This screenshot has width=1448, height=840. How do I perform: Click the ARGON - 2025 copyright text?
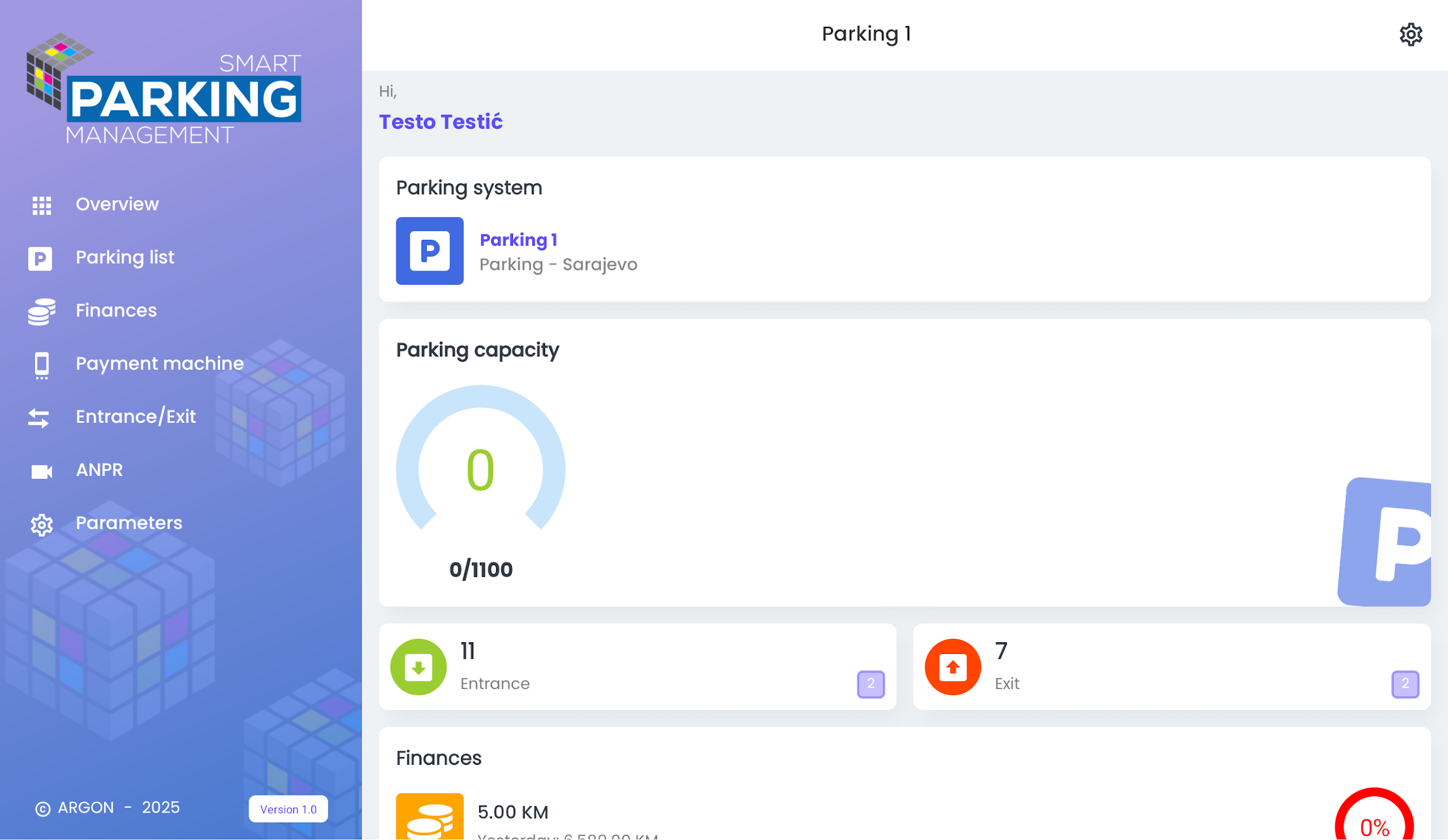(107, 808)
